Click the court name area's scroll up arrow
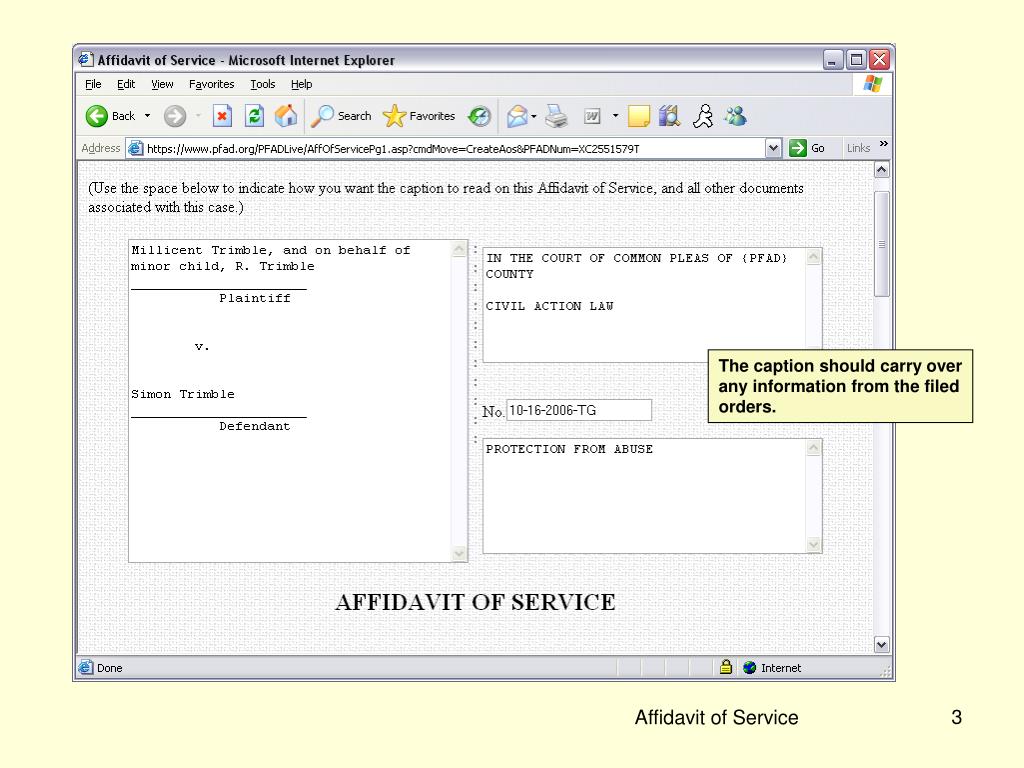1024x768 pixels. click(814, 257)
